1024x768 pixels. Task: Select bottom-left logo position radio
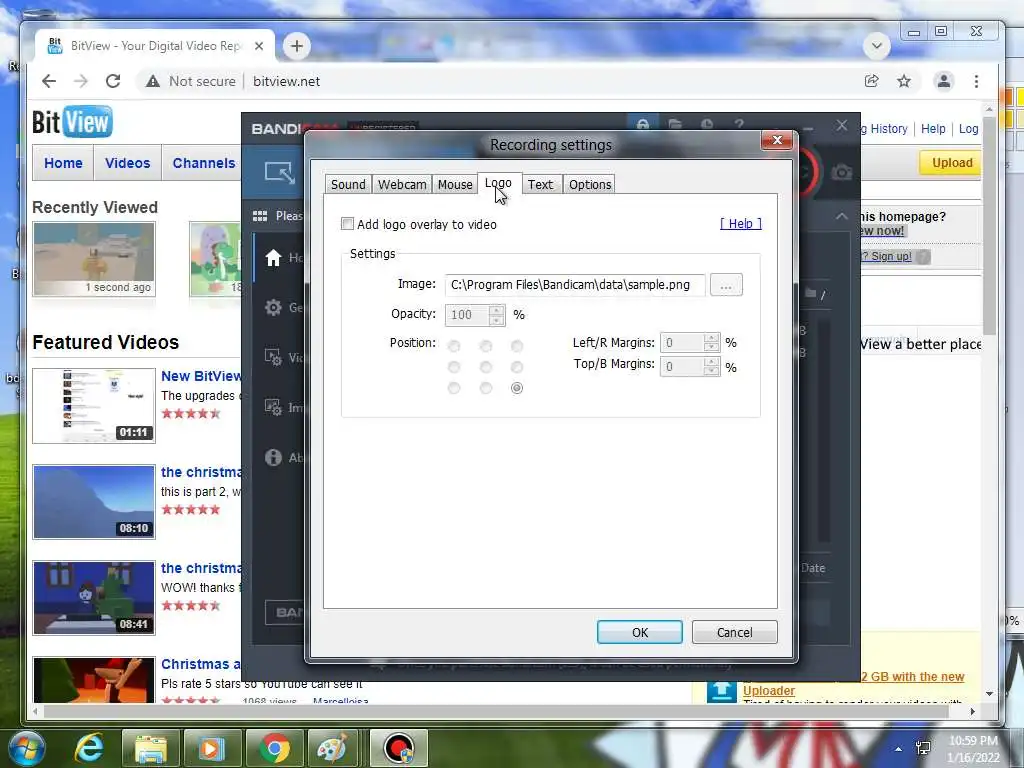click(x=454, y=388)
